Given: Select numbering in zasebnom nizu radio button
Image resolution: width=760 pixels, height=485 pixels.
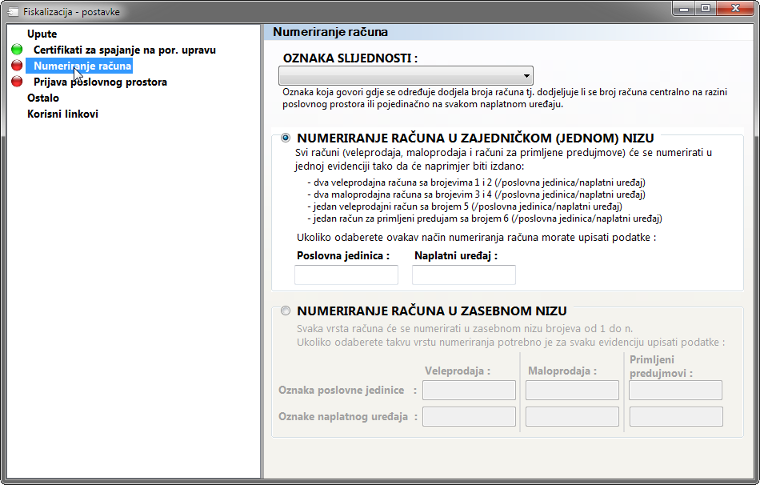Looking at the screenshot, I should [x=285, y=311].
